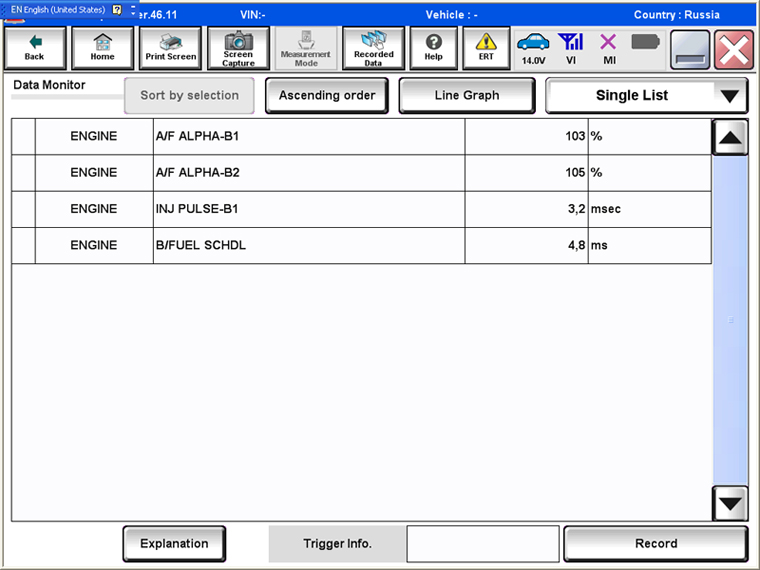Image resolution: width=760 pixels, height=570 pixels.
Task: Switch to Ascending order
Action: click(327, 95)
